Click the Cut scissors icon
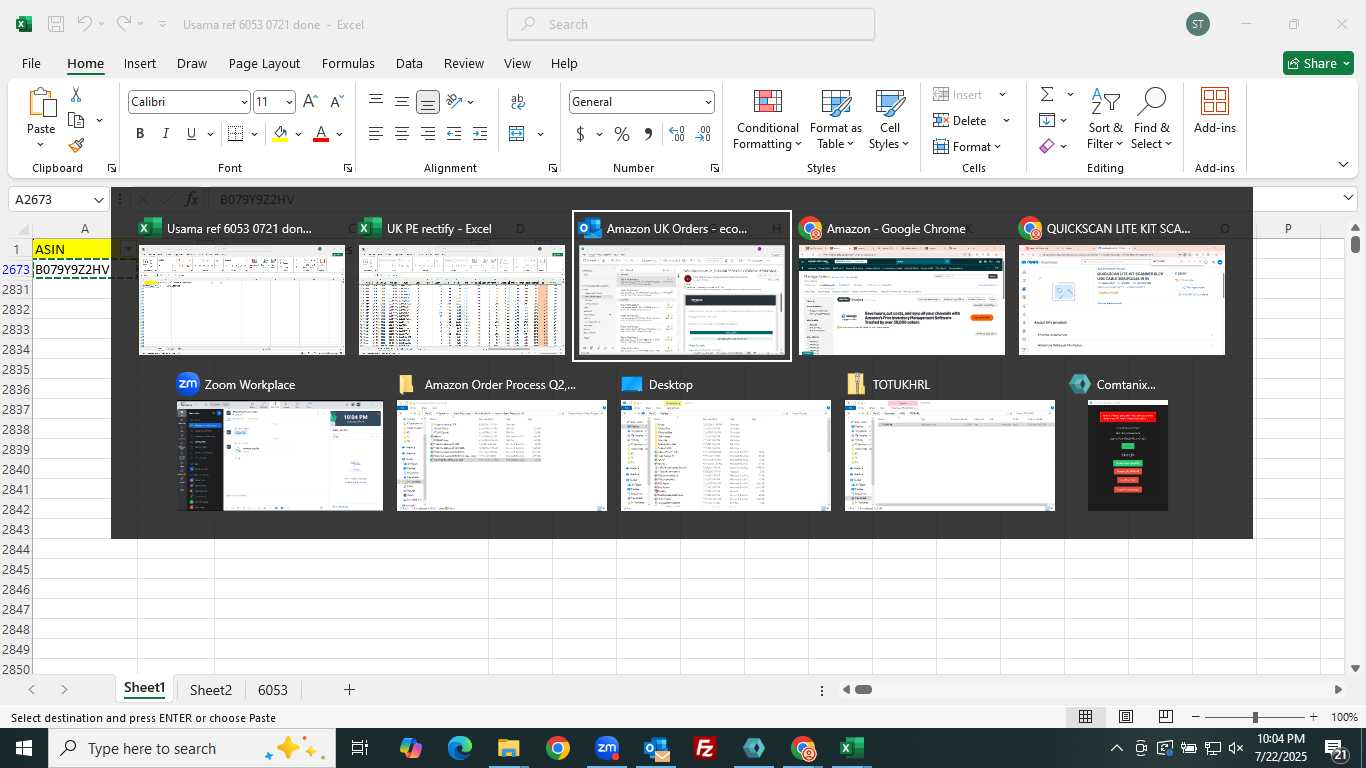Screen dimensions: 1366x768 point(76,95)
